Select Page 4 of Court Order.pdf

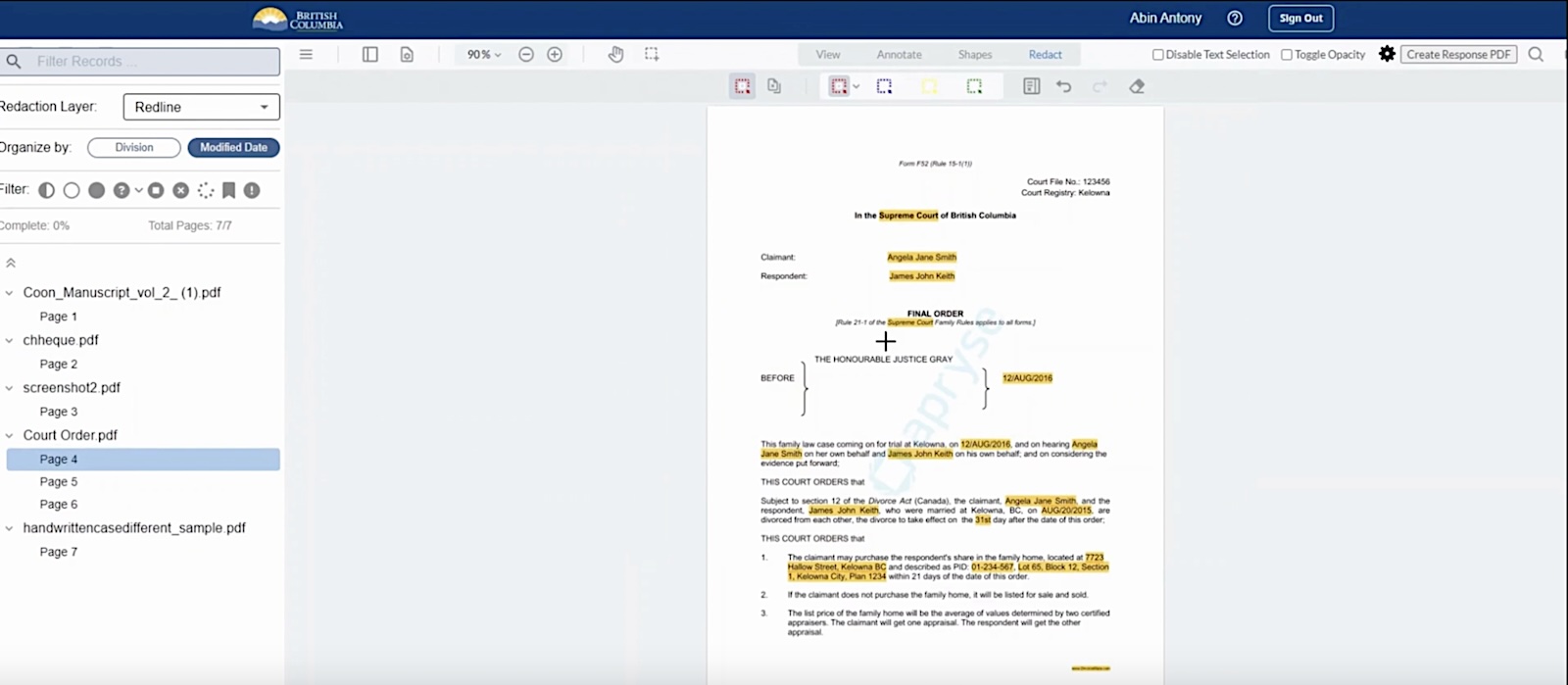[x=143, y=459]
